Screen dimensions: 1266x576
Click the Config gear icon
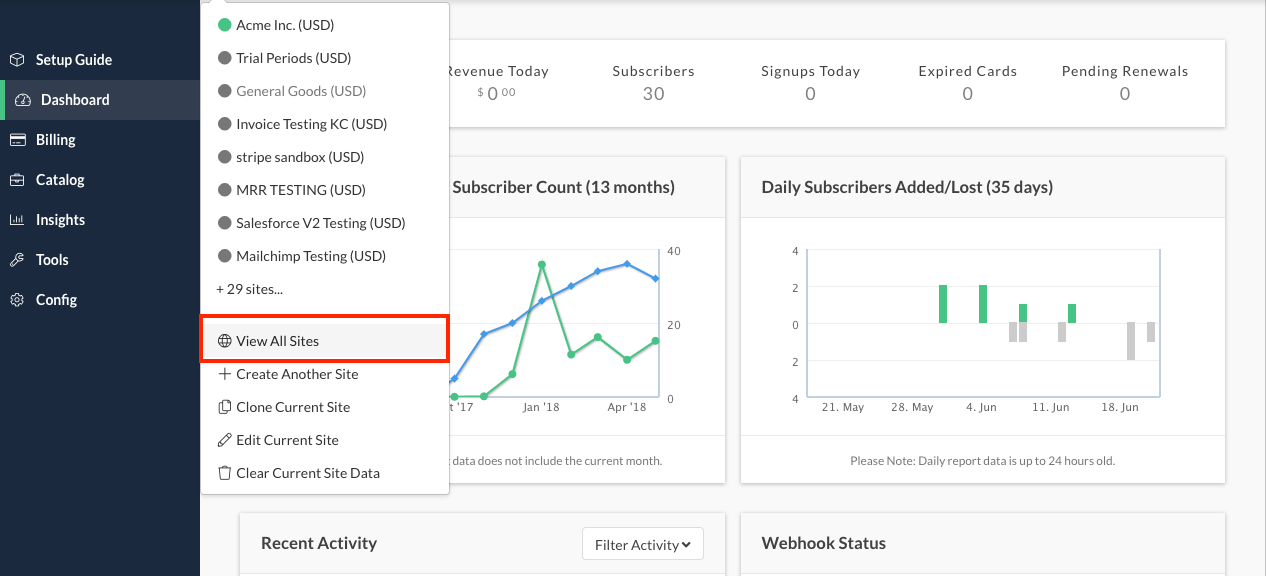[x=17, y=300]
